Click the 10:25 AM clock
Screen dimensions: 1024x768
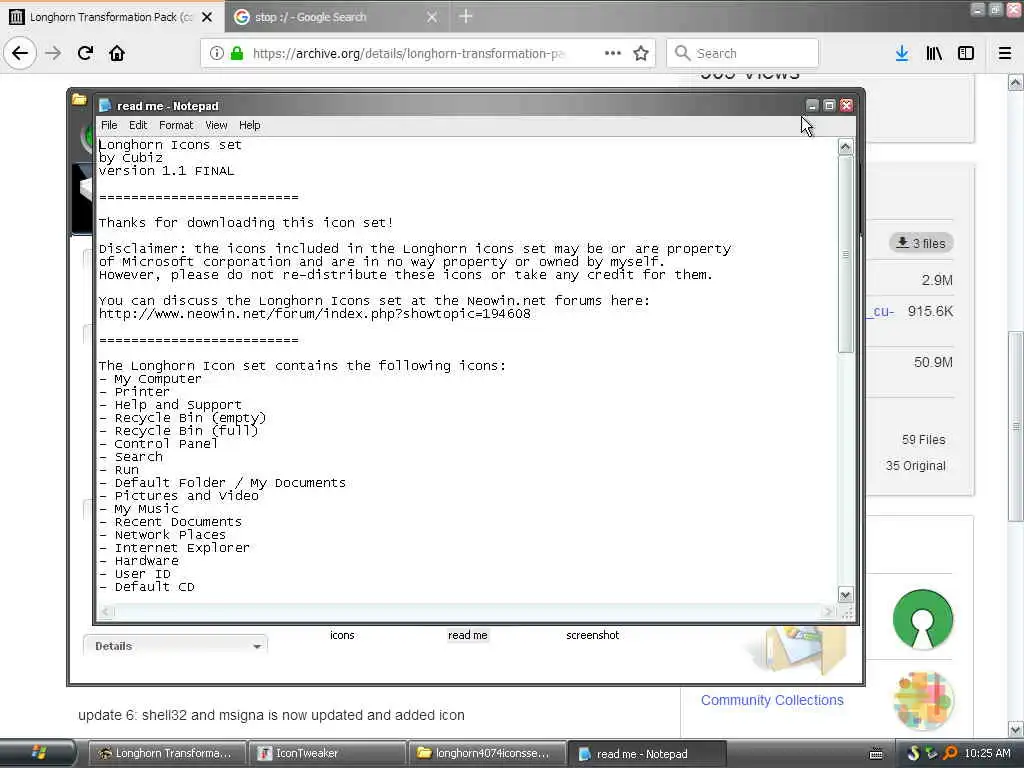point(987,753)
